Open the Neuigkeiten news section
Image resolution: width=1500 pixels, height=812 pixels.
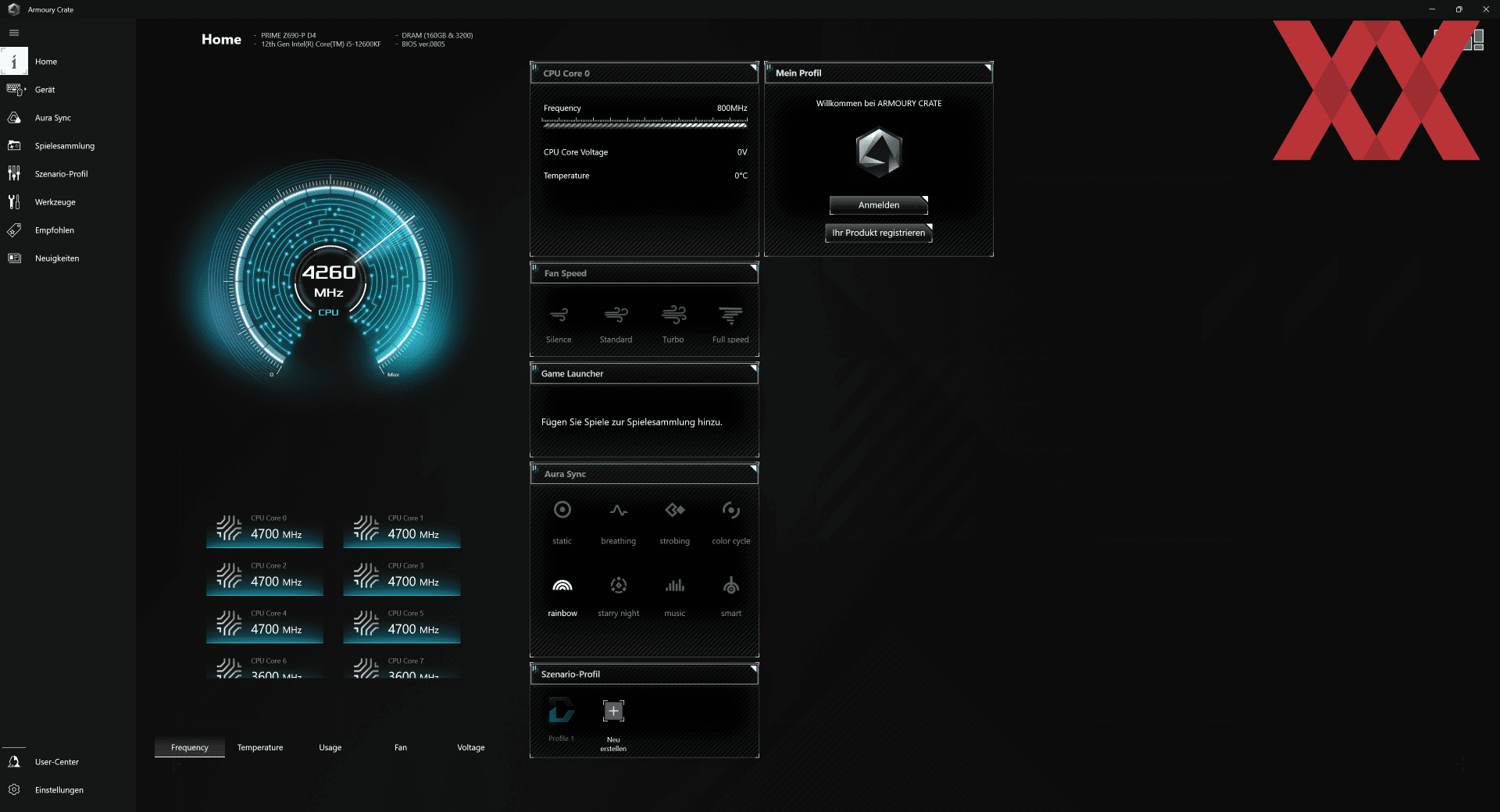pyautogui.click(x=56, y=258)
